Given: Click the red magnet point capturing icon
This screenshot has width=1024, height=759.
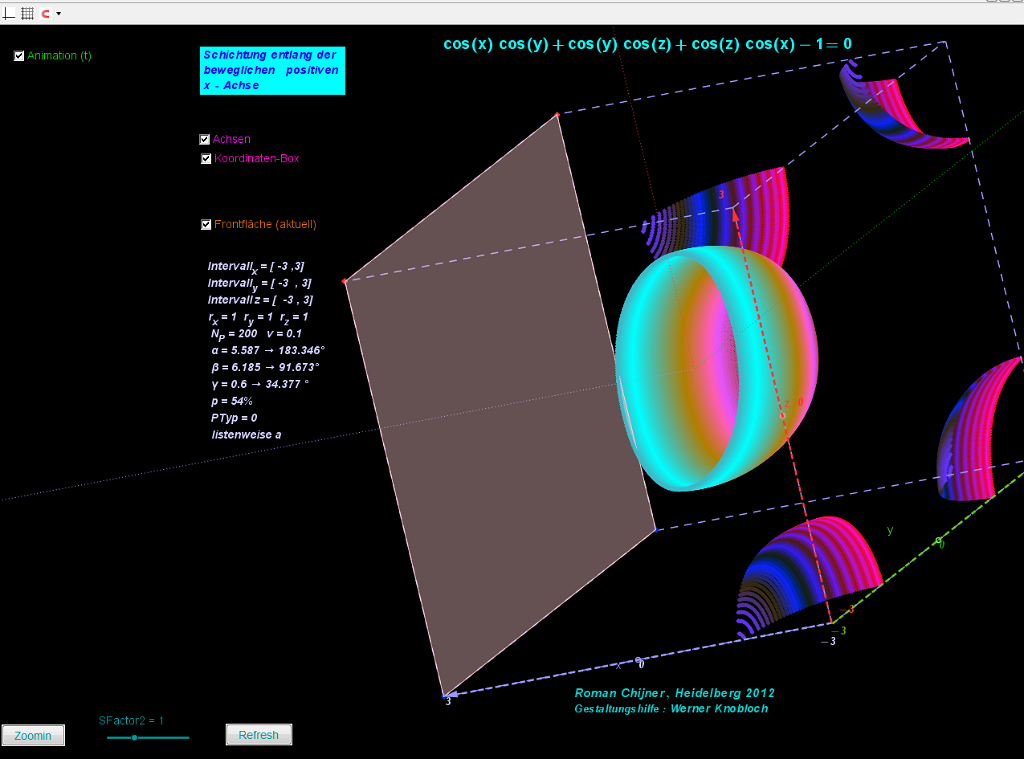Looking at the screenshot, I should (45, 13).
